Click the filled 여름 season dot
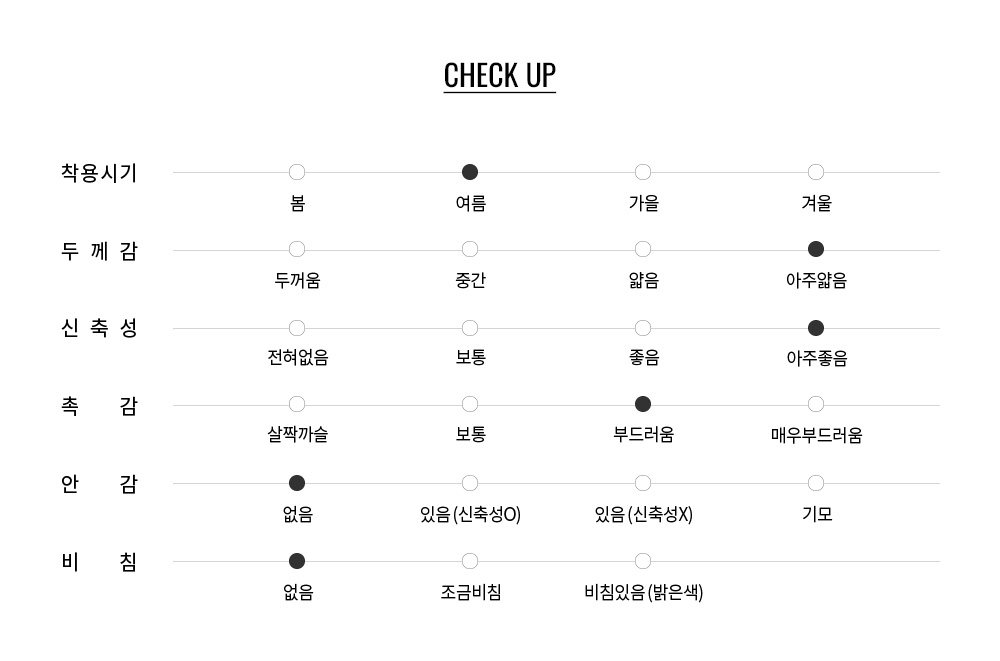 (x=470, y=172)
